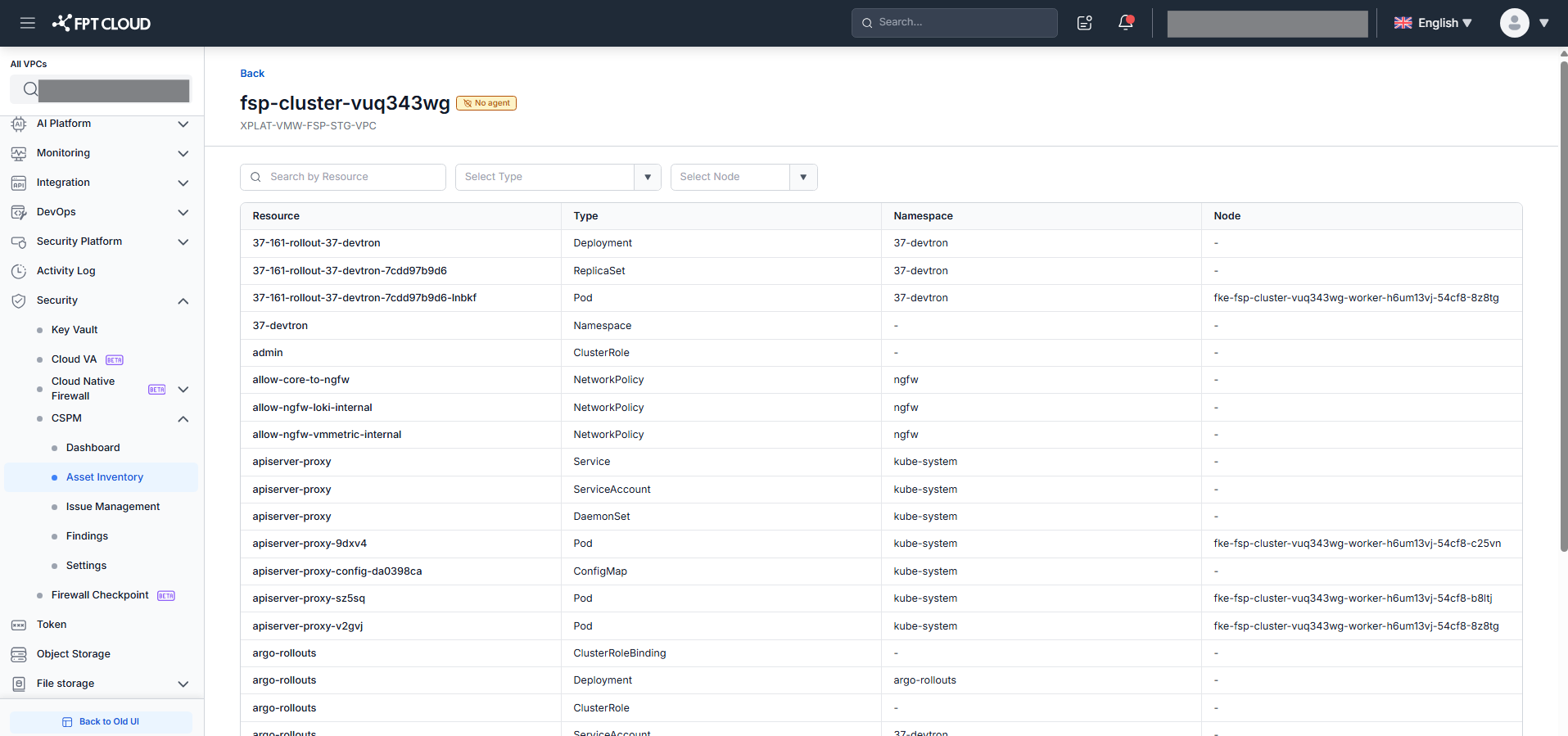The width and height of the screenshot is (1568, 736).
Task: Open Token menu item
Action: coord(52,625)
